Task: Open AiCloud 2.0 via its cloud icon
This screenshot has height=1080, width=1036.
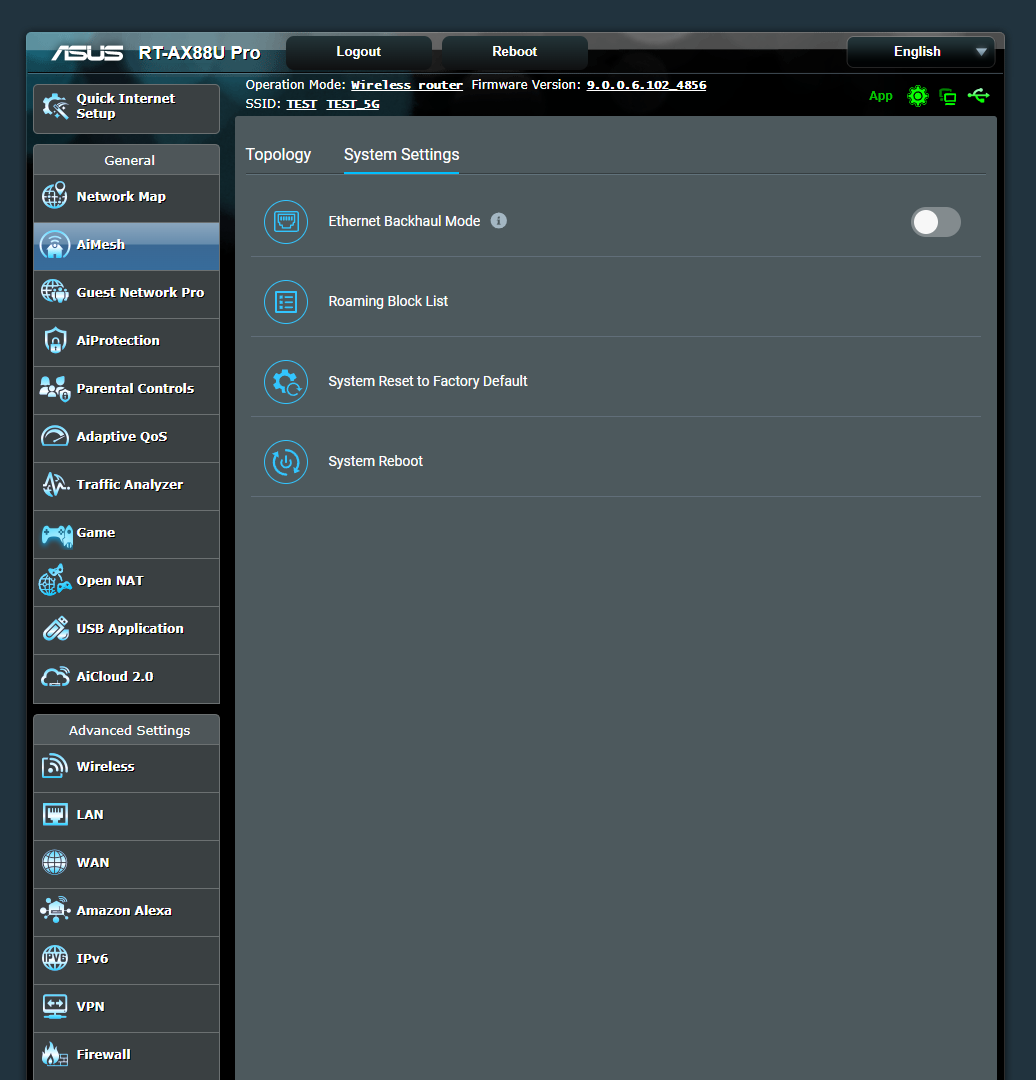Action: pos(55,676)
